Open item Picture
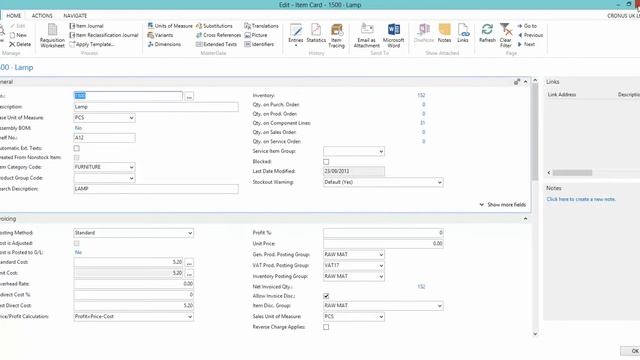Viewport: 640px width, 360px height. pyautogui.click(x=256, y=35)
